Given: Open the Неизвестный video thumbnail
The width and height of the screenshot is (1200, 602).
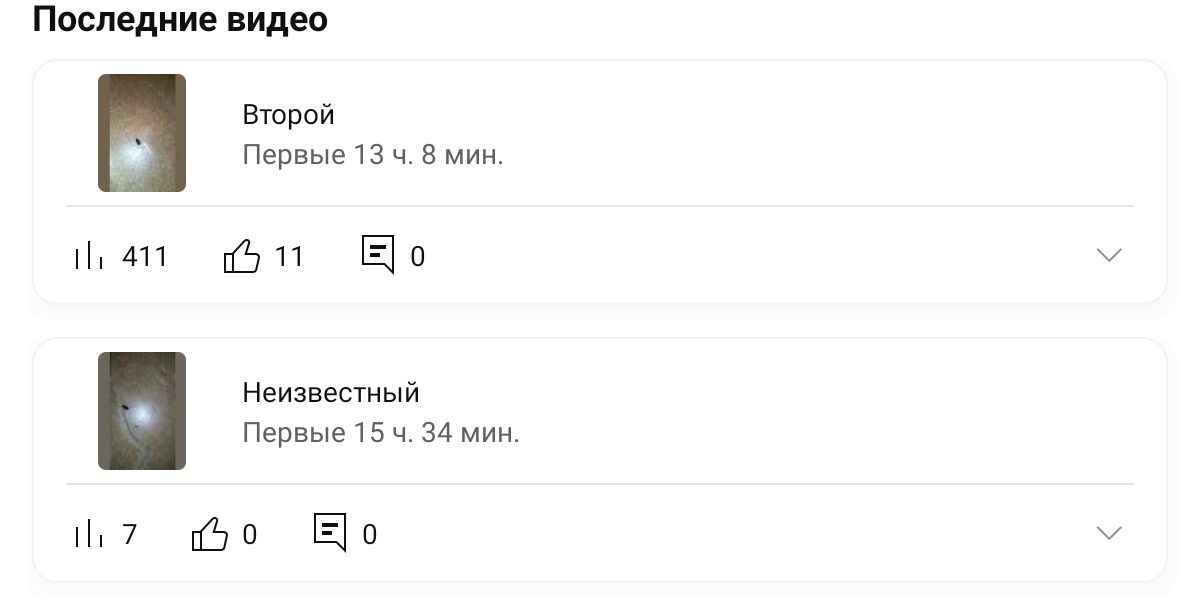Looking at the screenshot, I should tap(142, 411).
